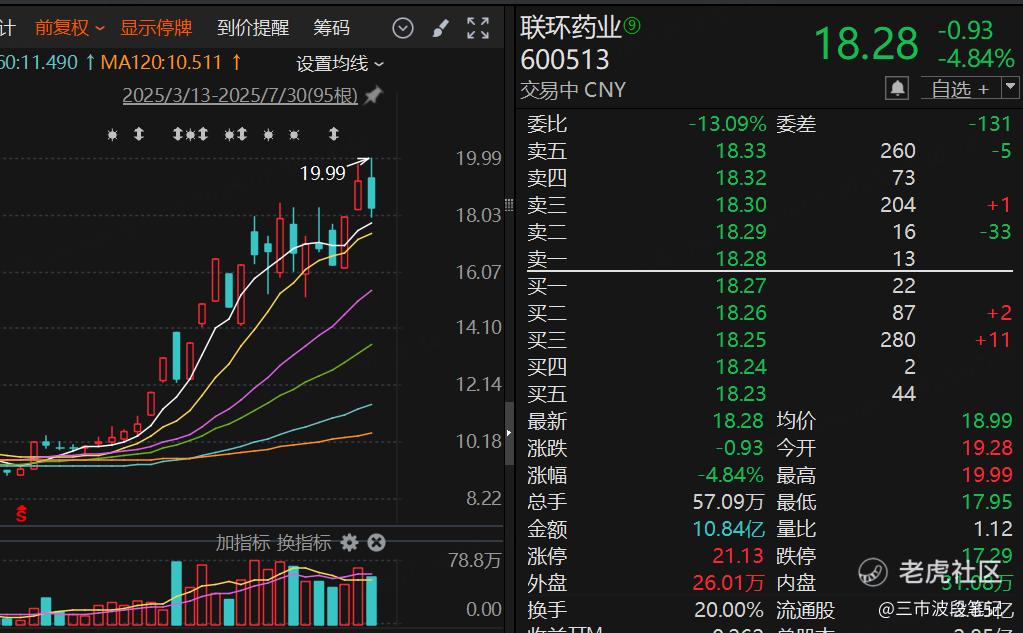Select the 卖一 price 18.28
The image size is (1023, 633).
point(741,258)
